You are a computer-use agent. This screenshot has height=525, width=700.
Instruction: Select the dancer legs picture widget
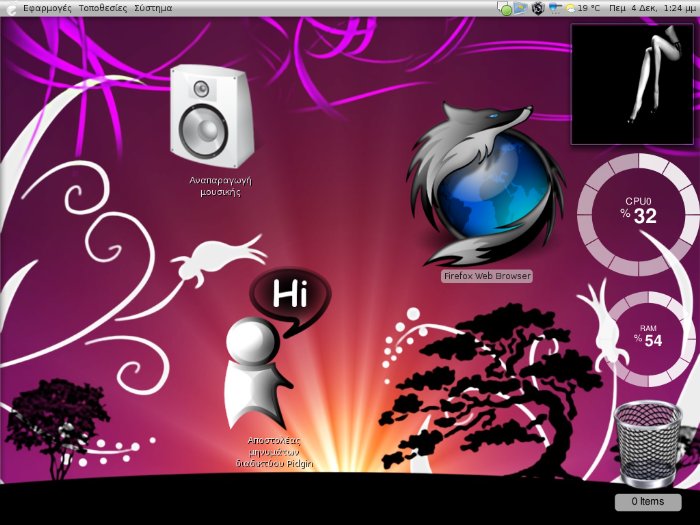(x=633, y=84)
